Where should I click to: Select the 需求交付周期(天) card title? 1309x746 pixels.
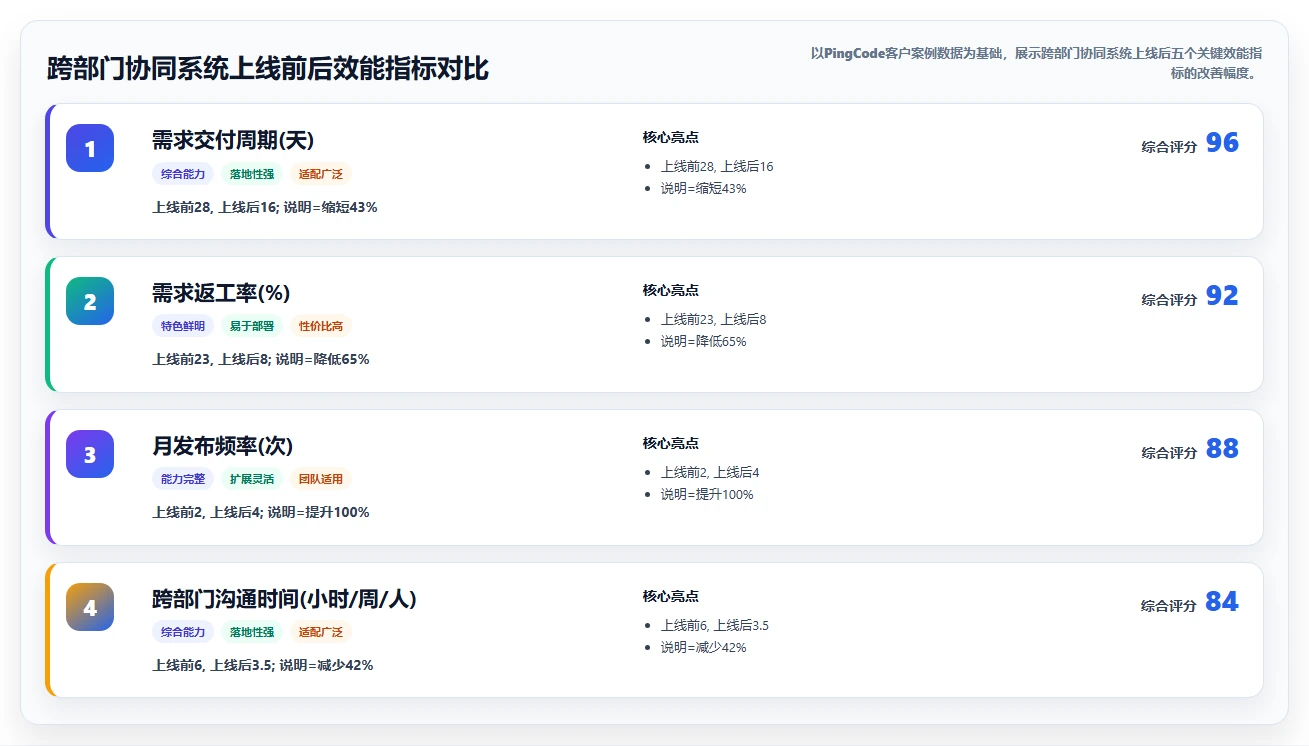coord(233,140)
